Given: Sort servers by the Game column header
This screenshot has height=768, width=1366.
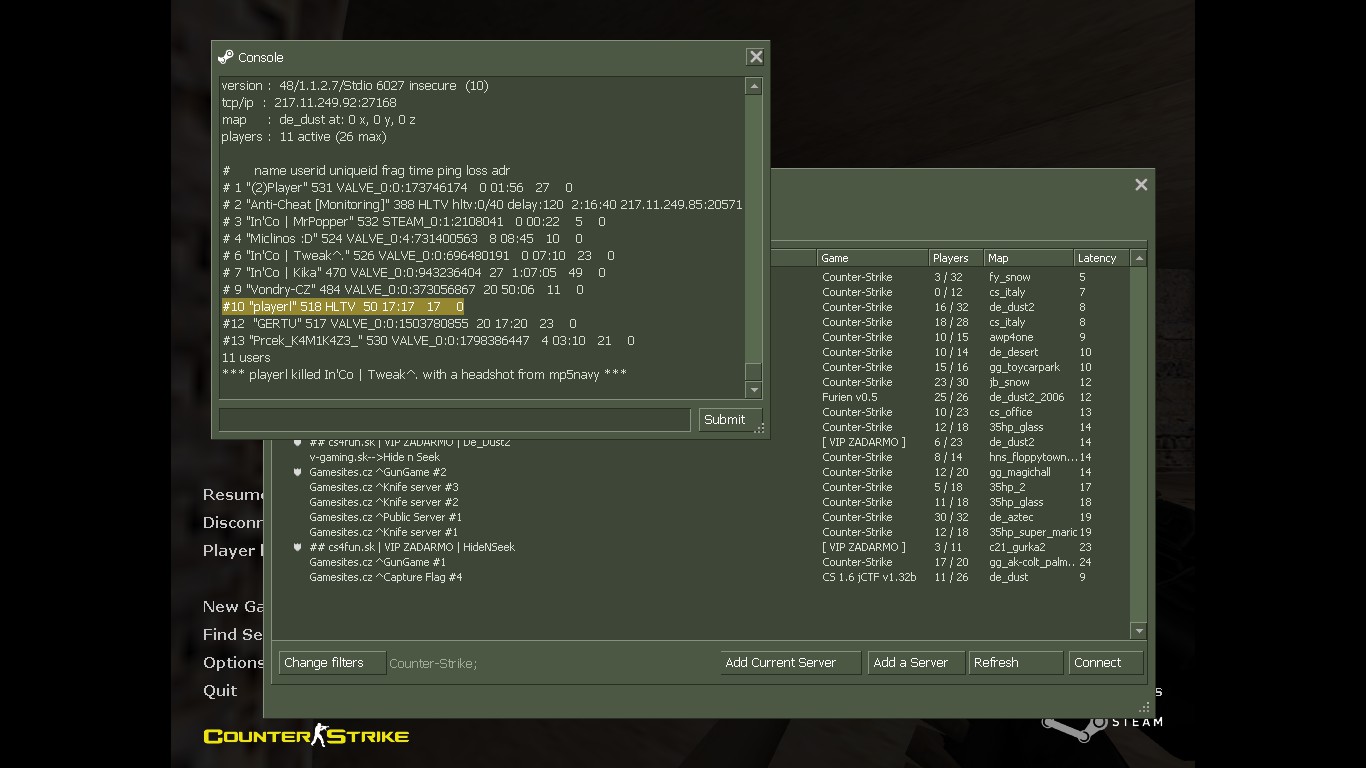Looking at the screenshot, I should [x=872, y=258].
